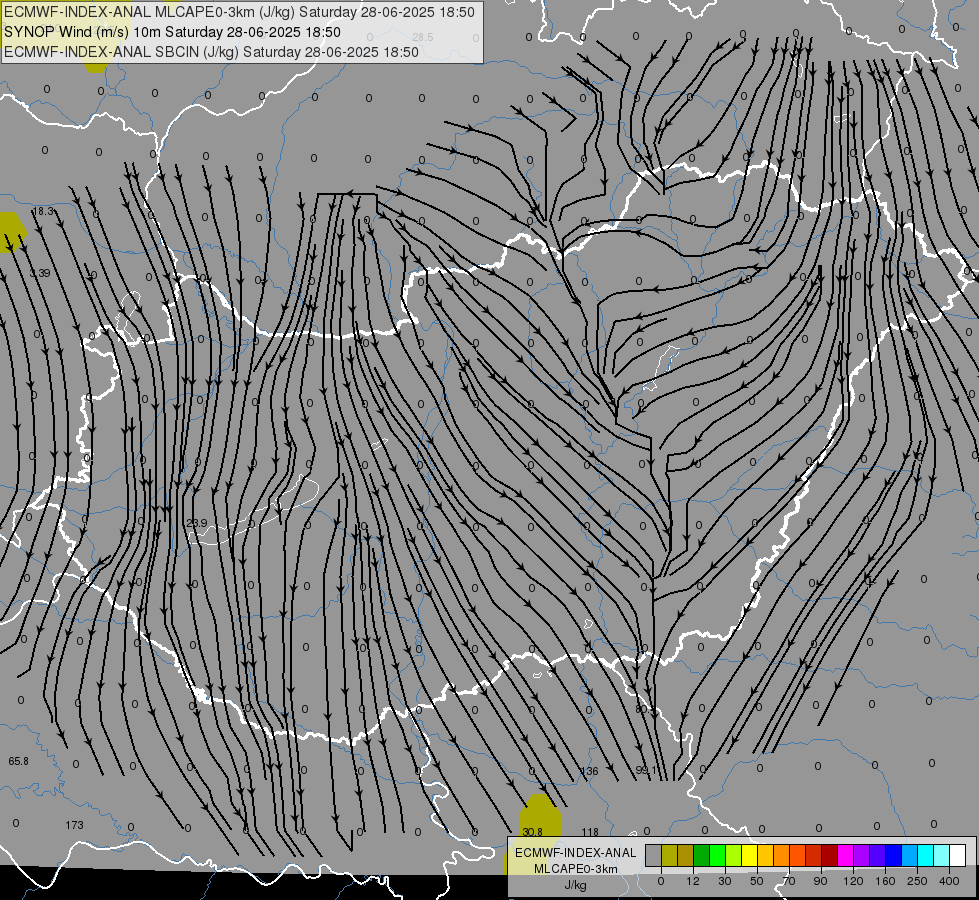Click the 12 tick label in legend
This screenshot has width=979, height=900.
693,881
